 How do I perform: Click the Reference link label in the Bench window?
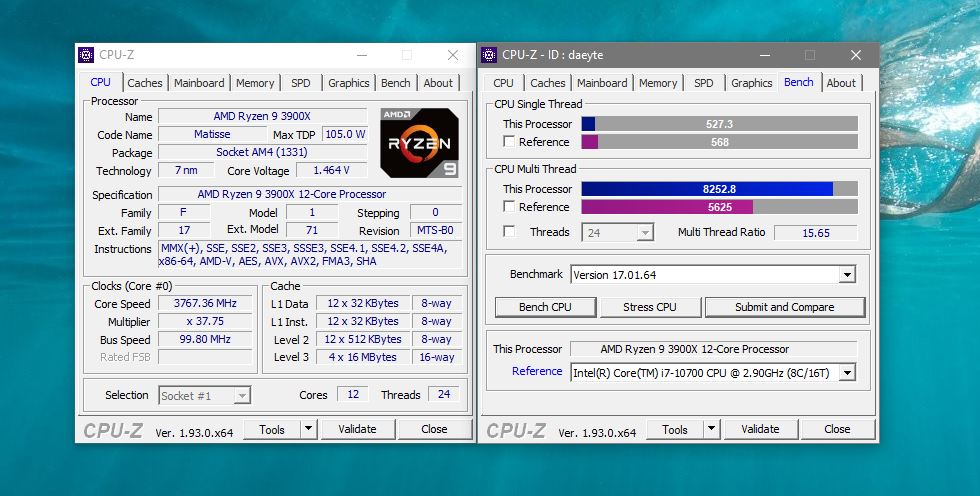(x=537, y=371)
